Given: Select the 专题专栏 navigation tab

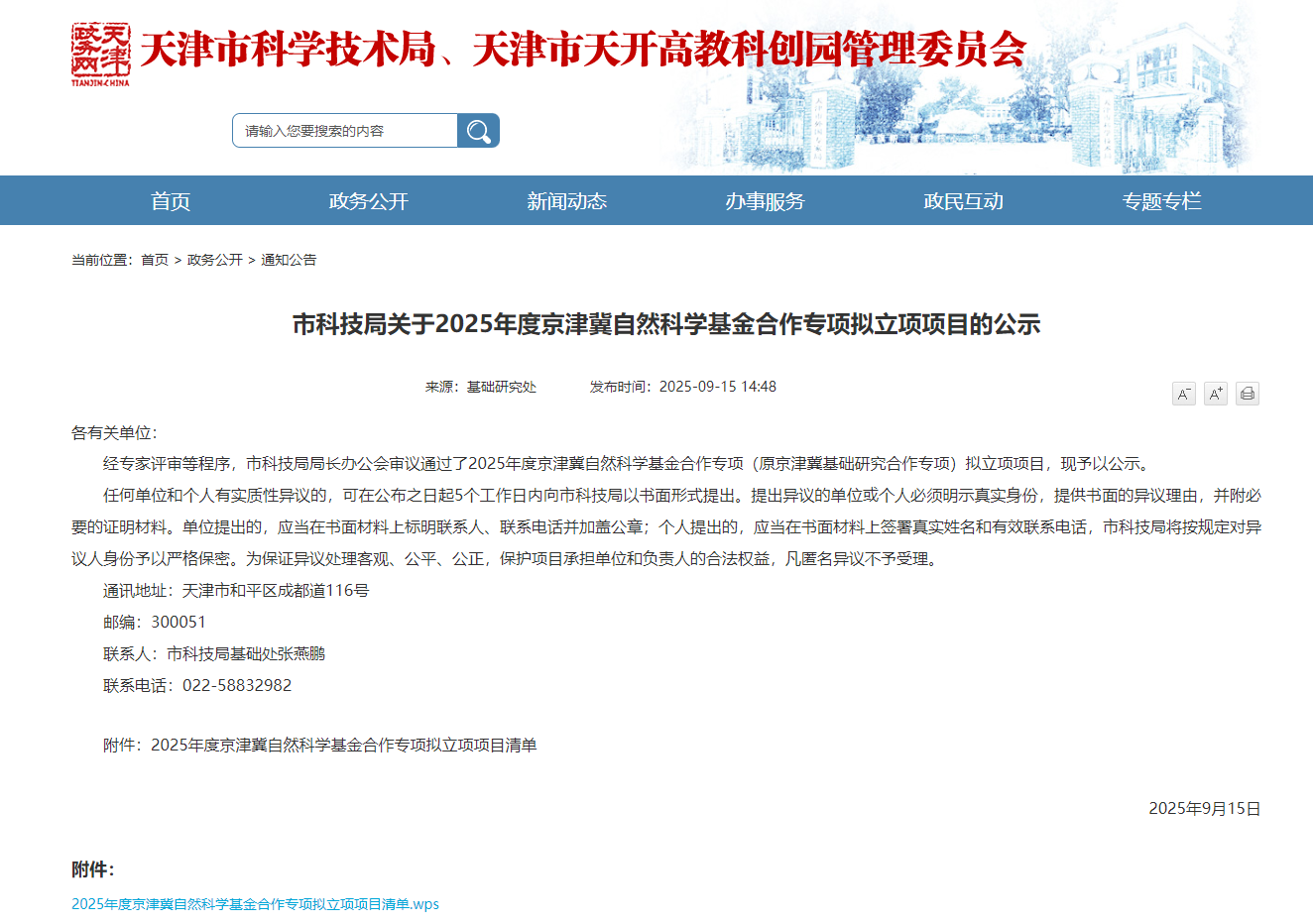Looking at the screenshot, I should (x=1161, y=201).
